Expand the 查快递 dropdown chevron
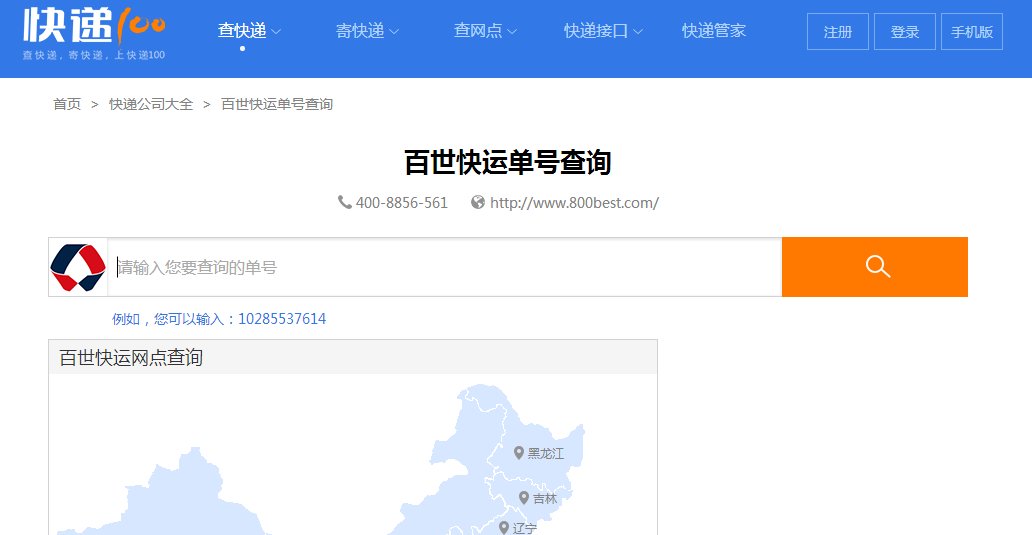Screen dimensions: 1032x535 [276, 31]
